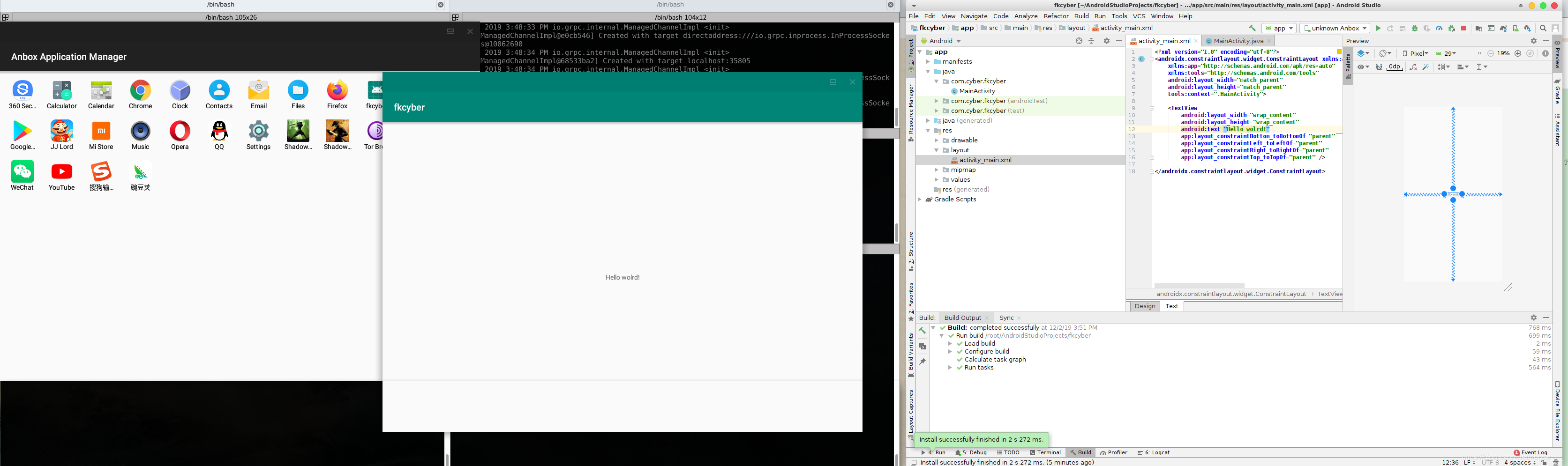Open the Calculator app in Anbox
Image resolution: width=1568 pixels, height=466 pixels.
pos(61,95)
